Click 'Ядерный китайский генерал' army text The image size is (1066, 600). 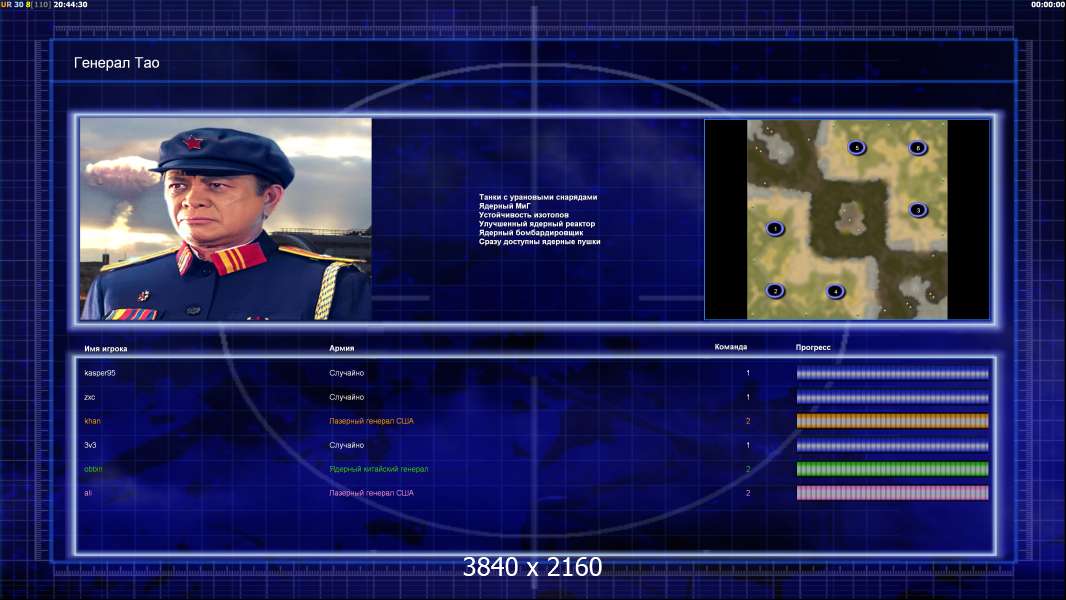[x=379, y=469]
